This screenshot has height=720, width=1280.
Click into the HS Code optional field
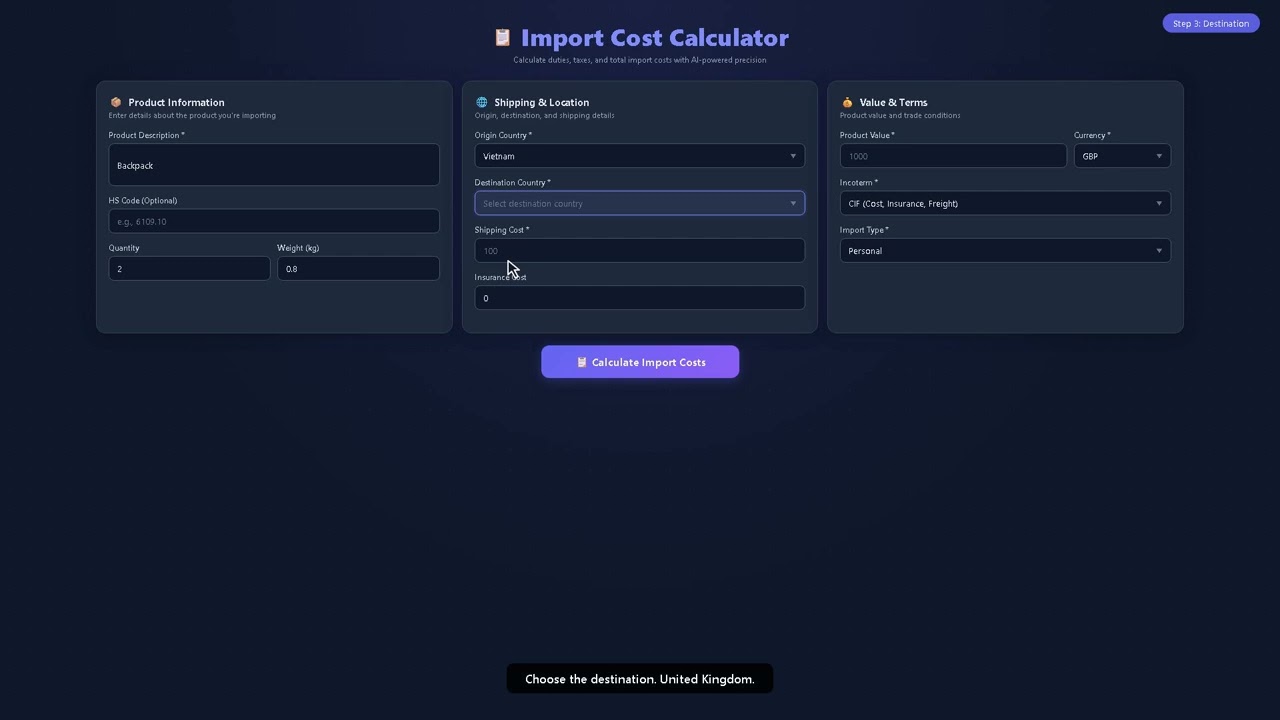click(x=274, y=221)
